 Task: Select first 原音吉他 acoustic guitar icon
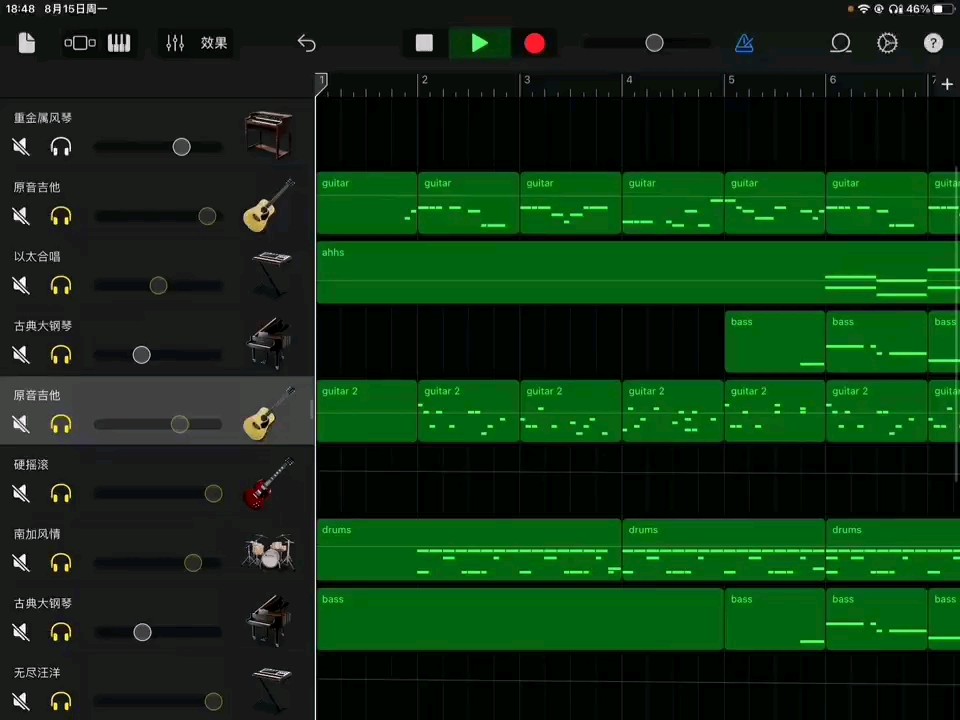pos(268,205)
